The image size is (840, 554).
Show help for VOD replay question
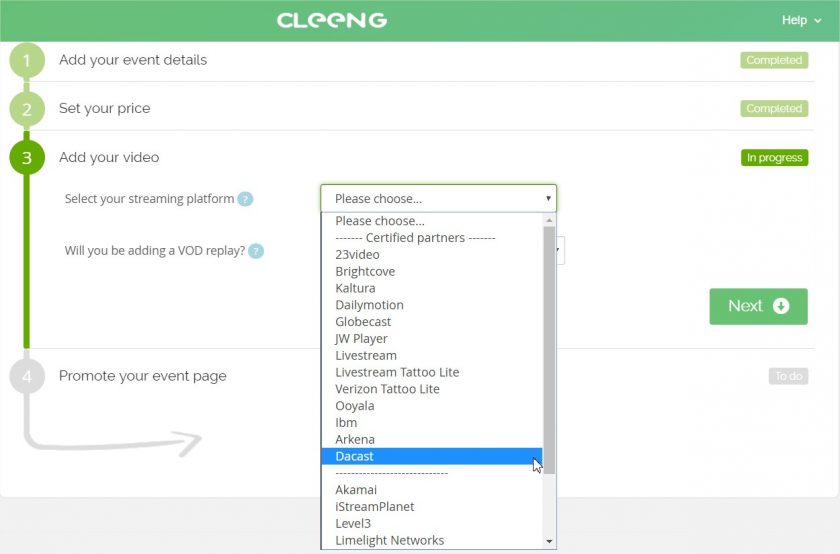click(x=256, y=251)
